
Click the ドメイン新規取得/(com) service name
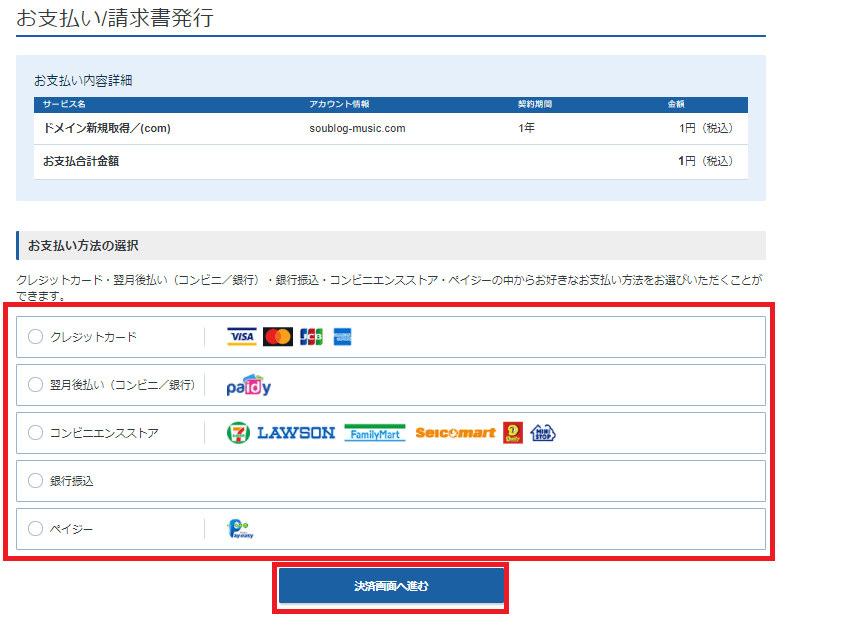[x=107, y=128]
